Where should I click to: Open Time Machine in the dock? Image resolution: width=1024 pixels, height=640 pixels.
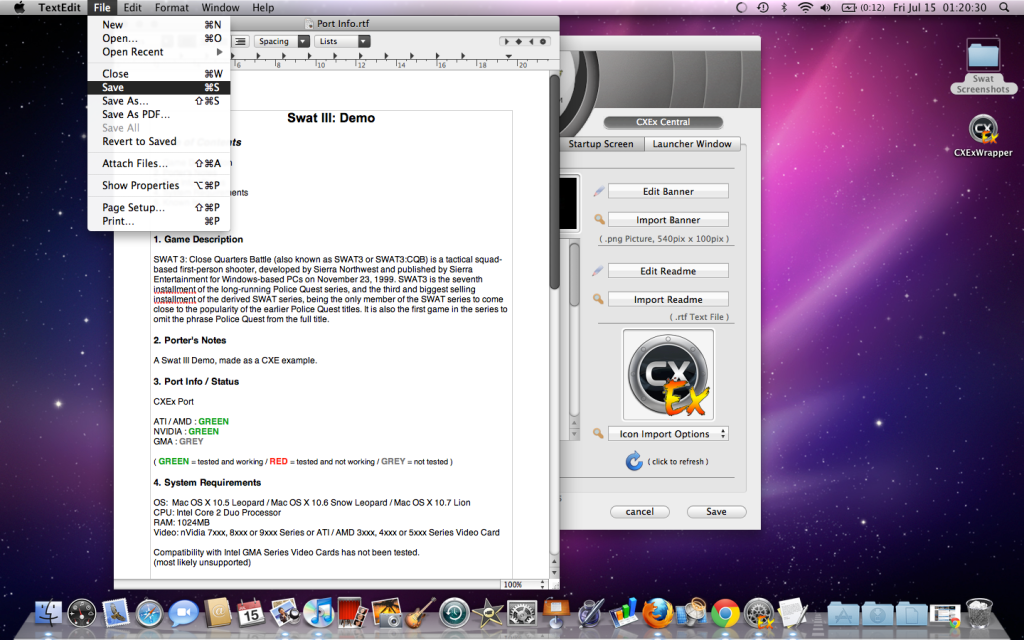tap(454, 613)
